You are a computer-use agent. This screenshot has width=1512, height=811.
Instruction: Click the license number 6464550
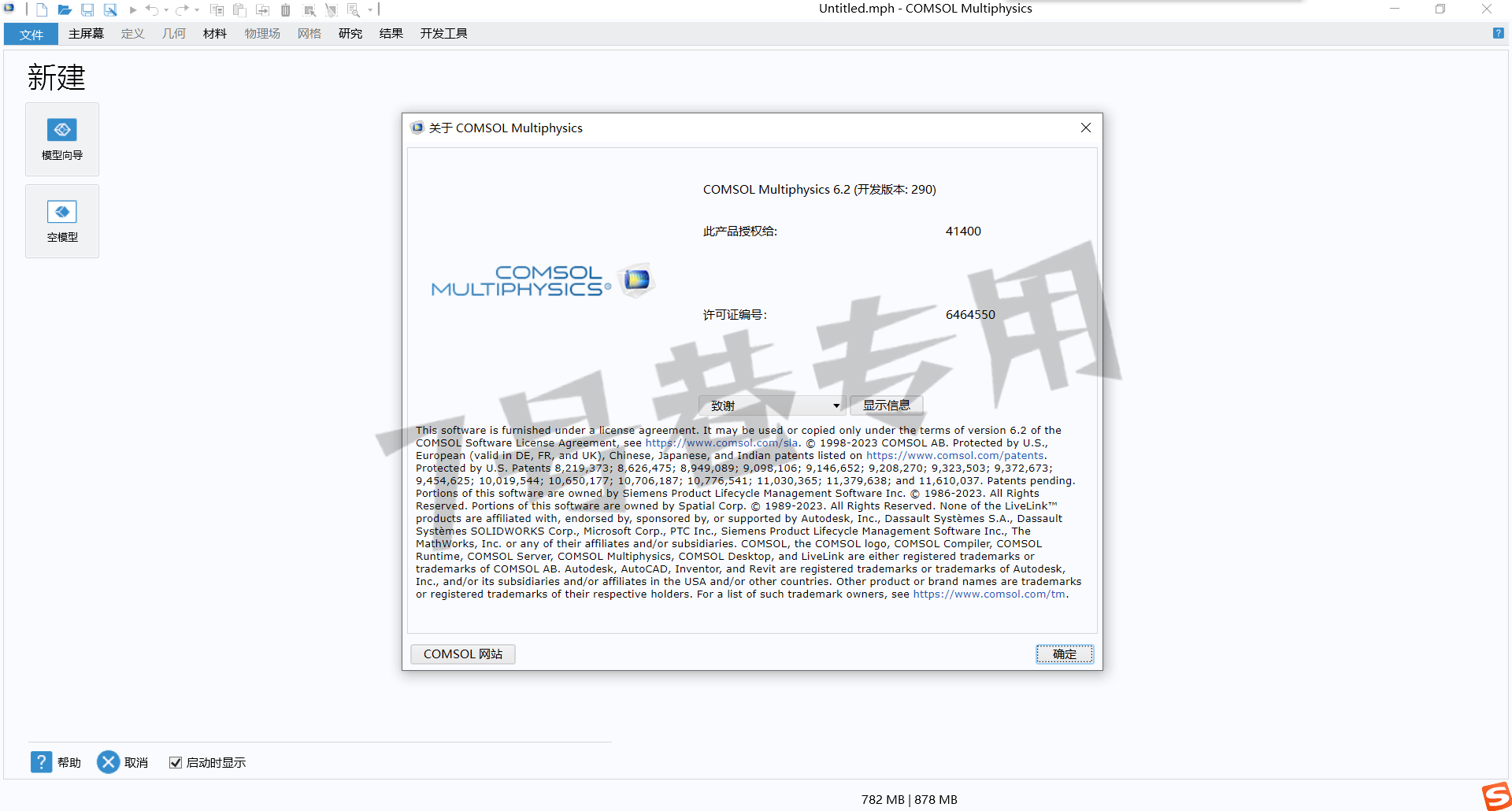pos(970,314)
